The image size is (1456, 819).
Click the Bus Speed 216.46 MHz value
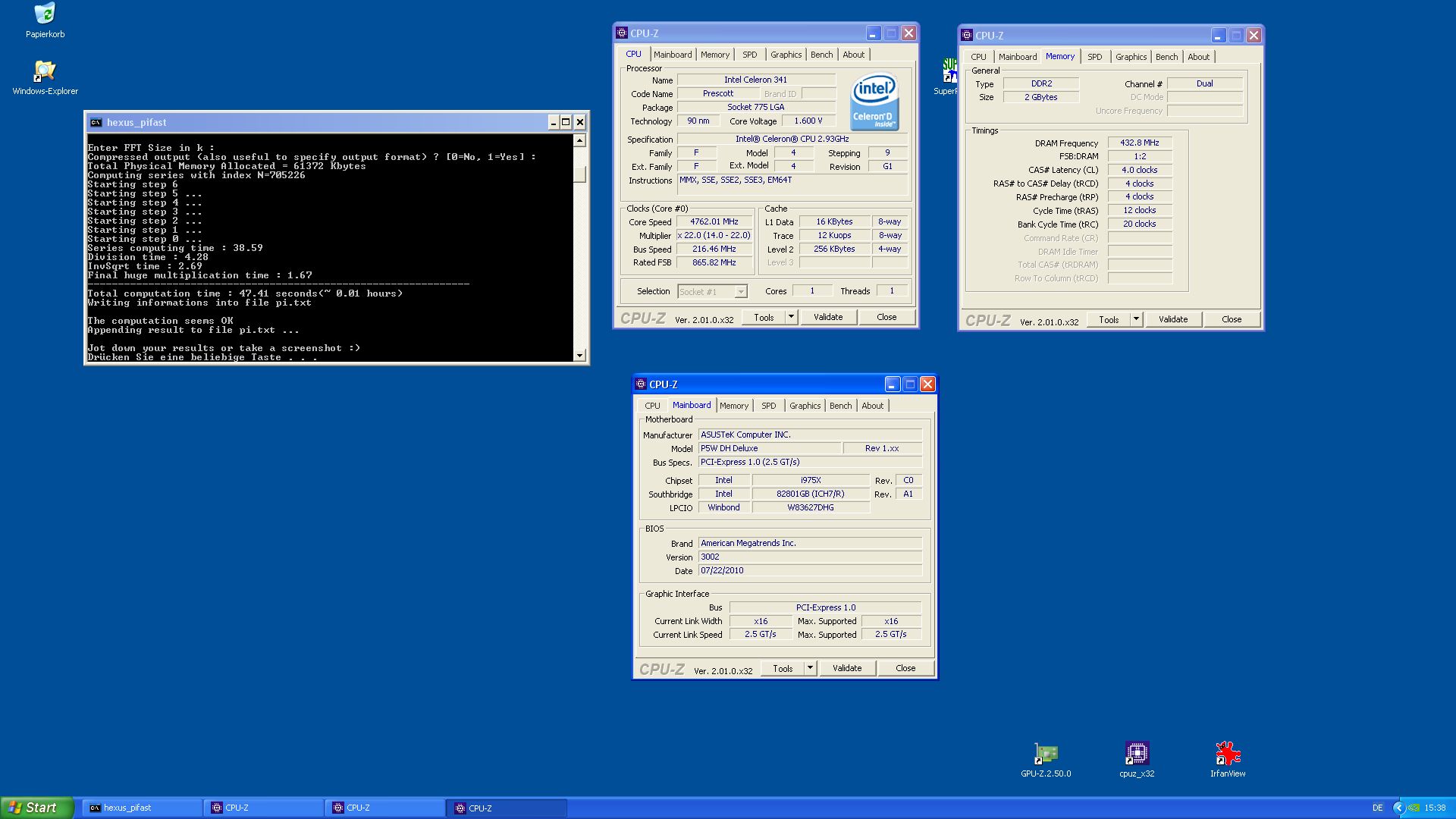click(x=714, y=249)
